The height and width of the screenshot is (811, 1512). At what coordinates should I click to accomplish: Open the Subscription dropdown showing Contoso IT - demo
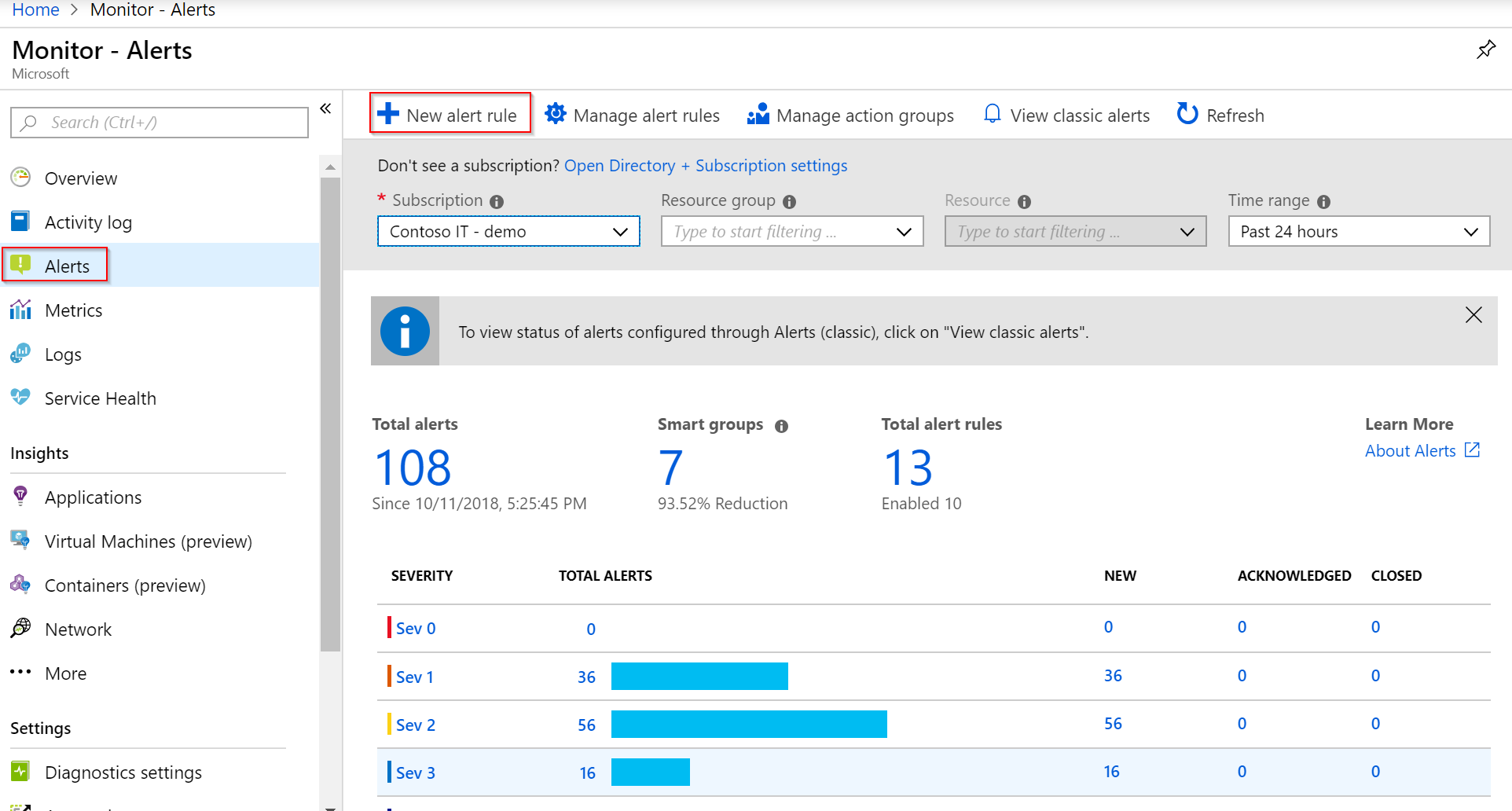(508, 231)
